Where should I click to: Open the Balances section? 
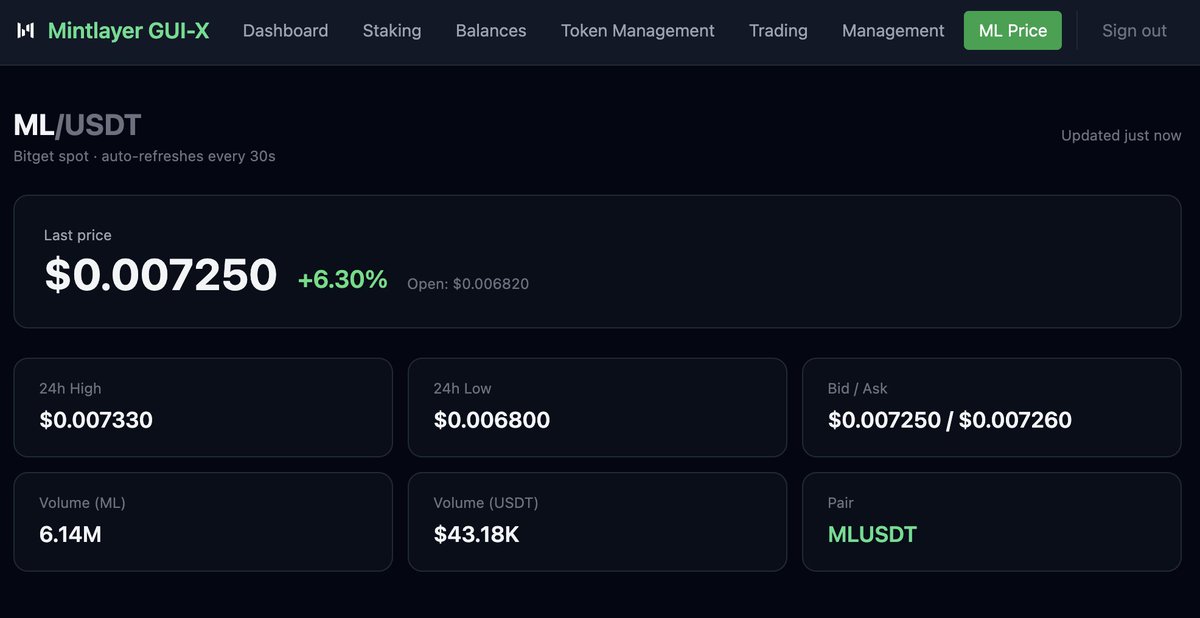click(x=491, y=31)
